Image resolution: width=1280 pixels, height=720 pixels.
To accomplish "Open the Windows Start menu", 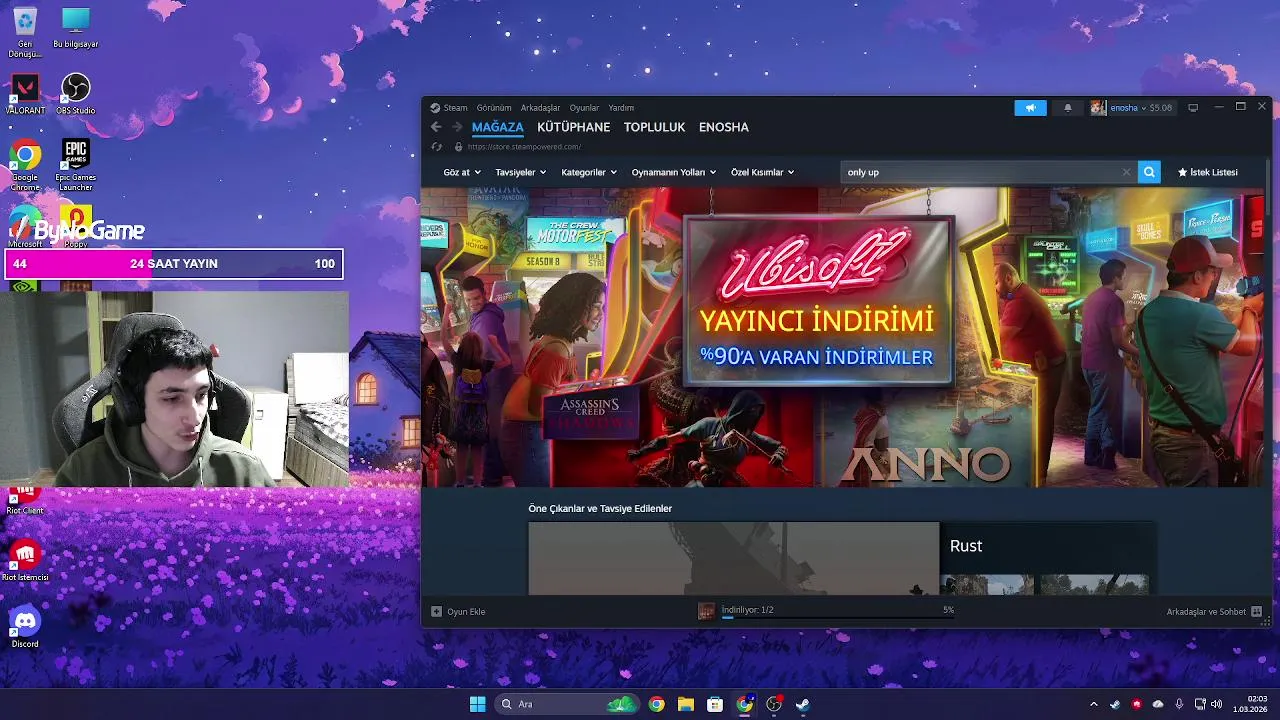I will pyautogui.click(x=477, y=704).
